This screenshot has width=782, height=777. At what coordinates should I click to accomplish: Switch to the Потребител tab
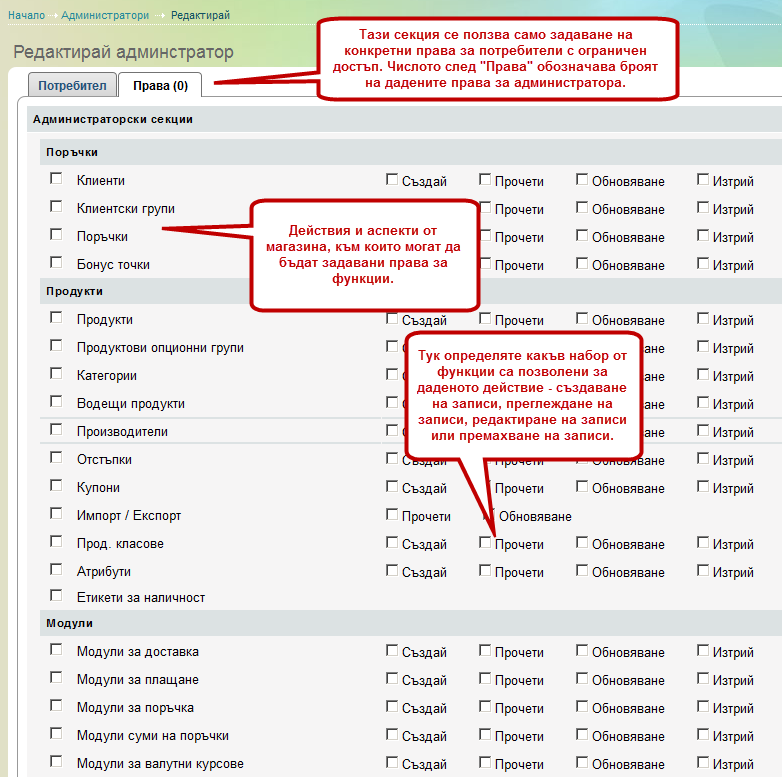pyautogui.click(x=72, y=86)
